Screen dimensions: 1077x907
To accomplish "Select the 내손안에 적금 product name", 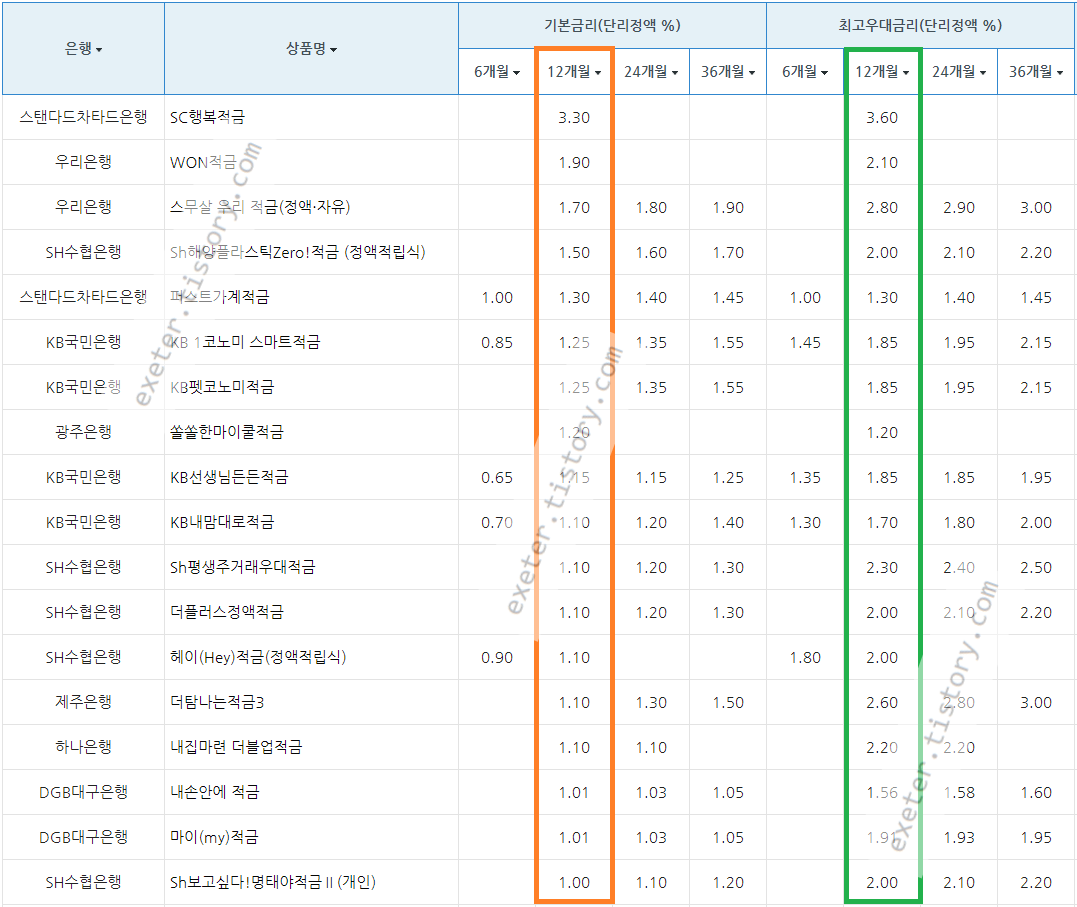I will [x=214, y=792].
